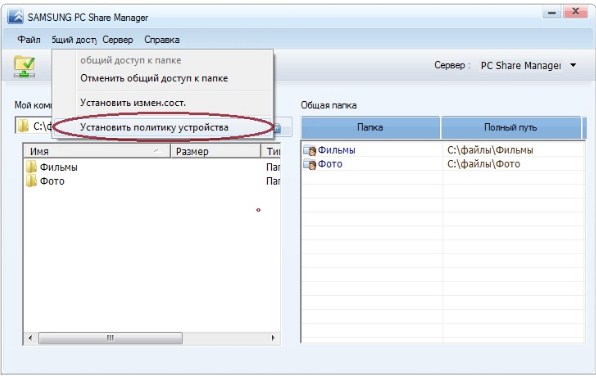Viewport: 596px width, 378px height.
Task: Select Фото in the shared folder table
Action: pyautogui.click(x=330, y=164)
